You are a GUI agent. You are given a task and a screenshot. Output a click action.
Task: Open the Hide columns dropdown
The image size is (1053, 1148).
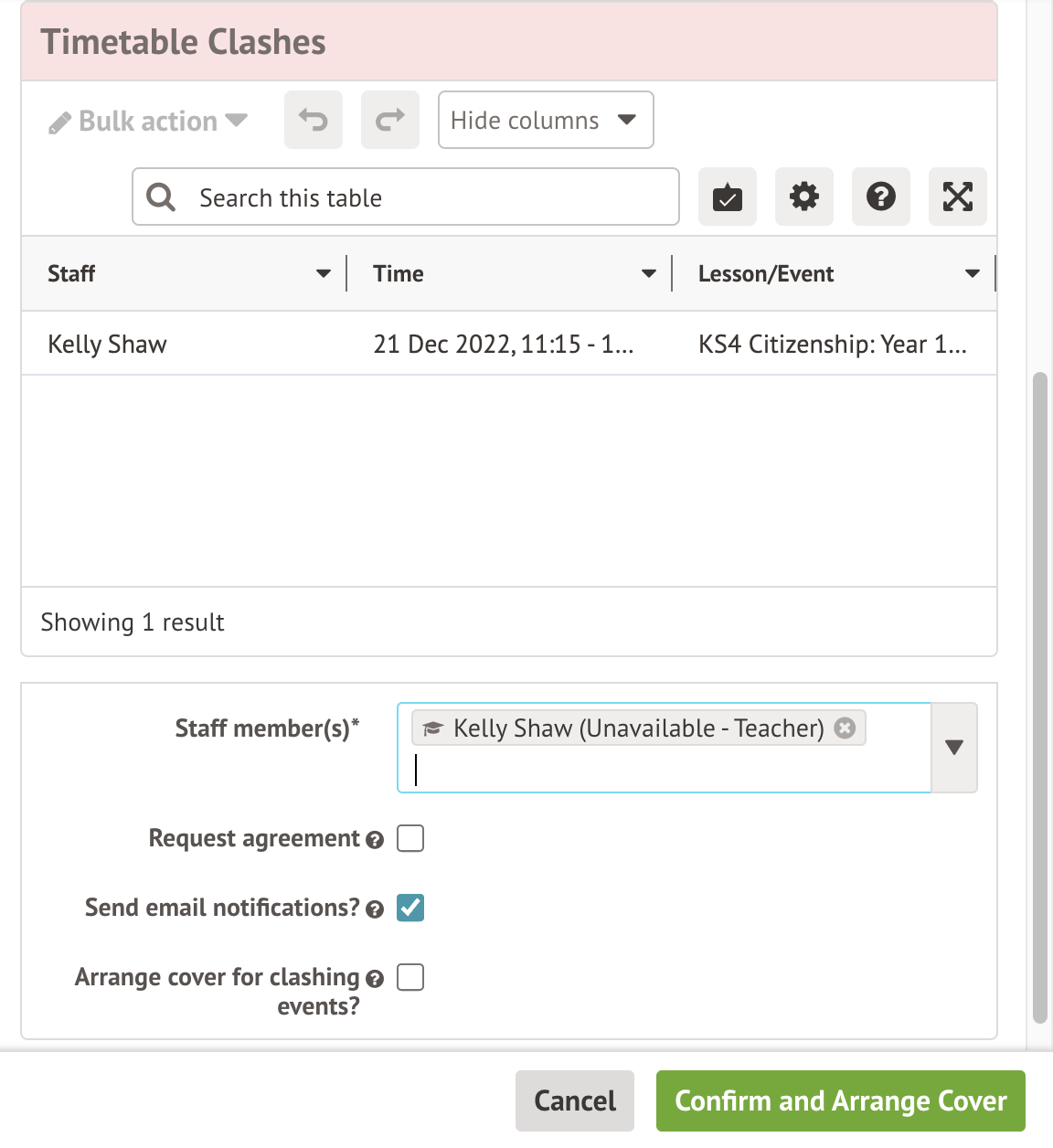(x=546, y=120)
